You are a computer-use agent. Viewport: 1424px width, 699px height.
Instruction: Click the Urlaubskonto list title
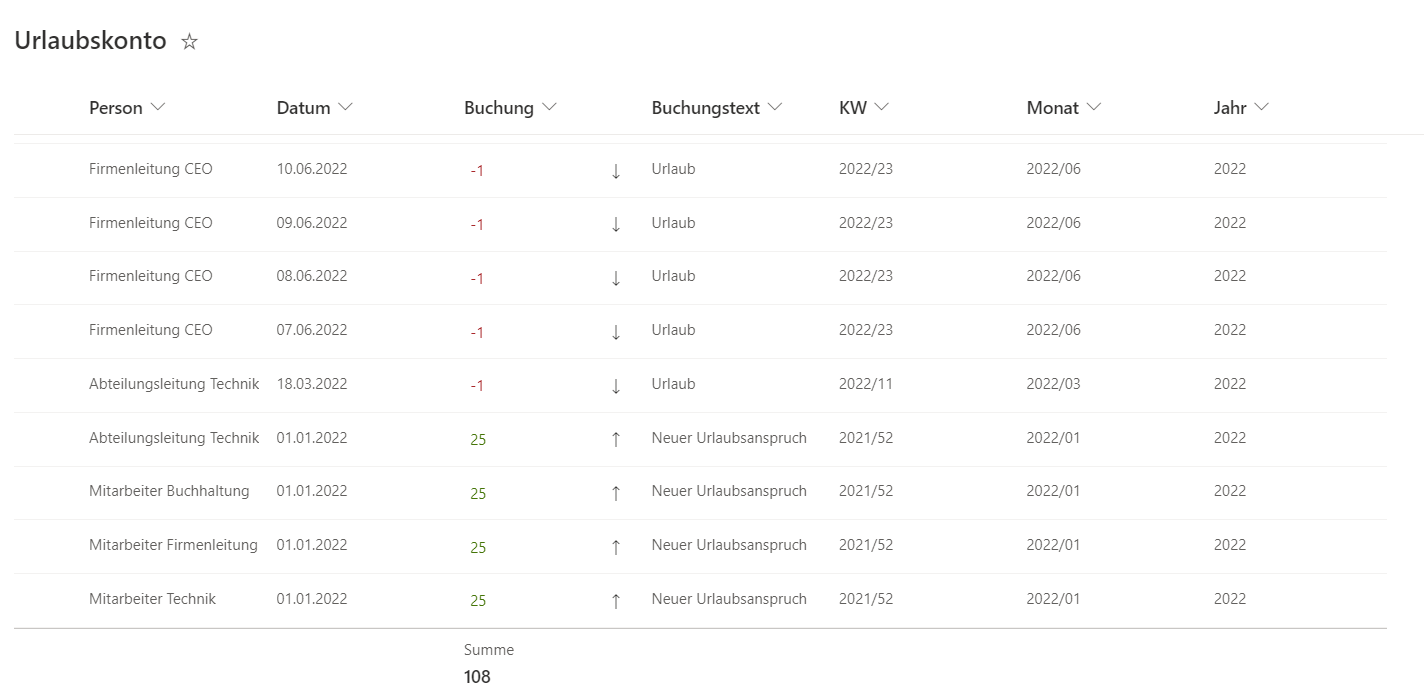pos(90,42)
